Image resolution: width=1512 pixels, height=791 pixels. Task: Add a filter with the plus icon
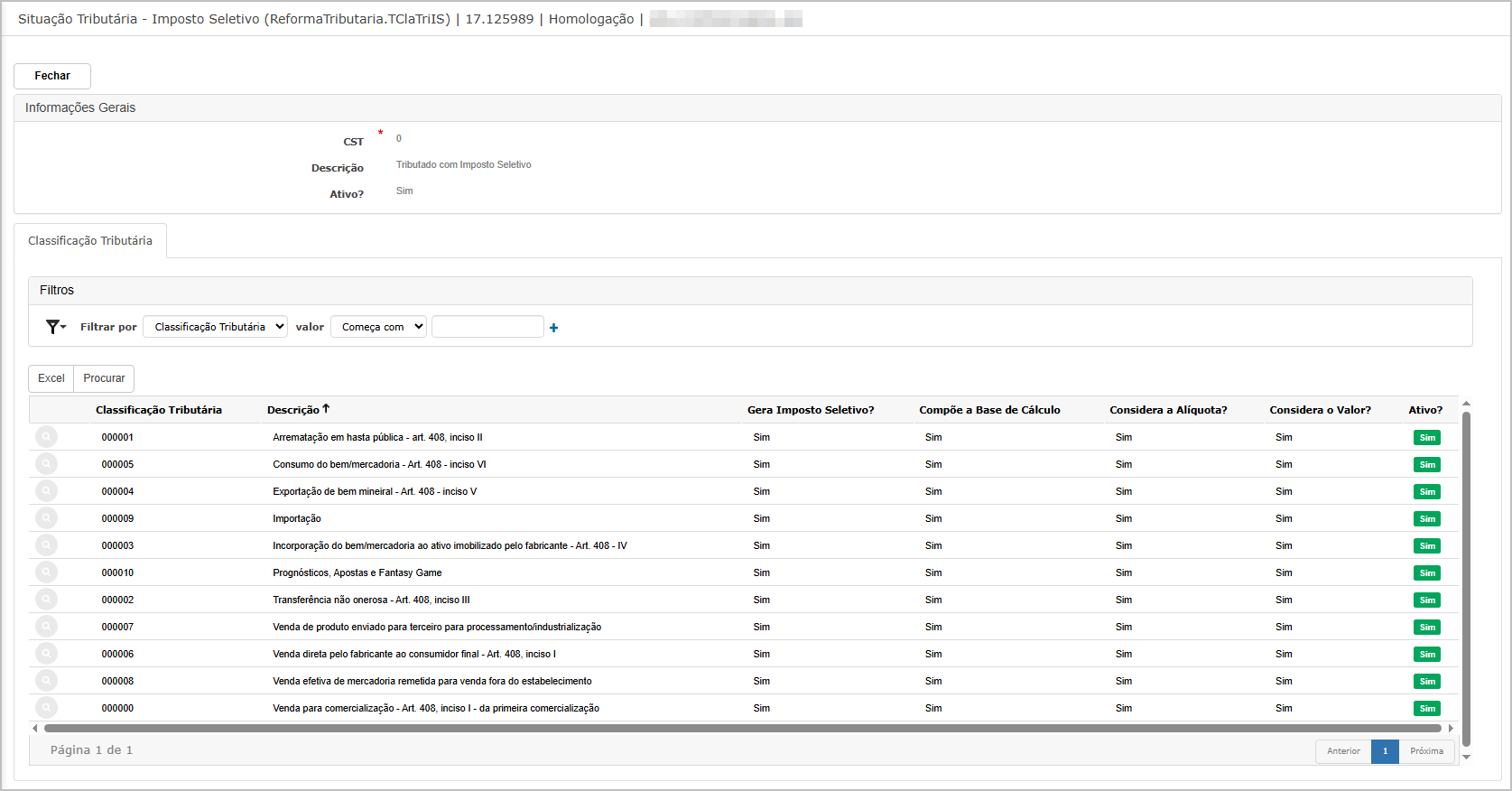pos(553,328)
